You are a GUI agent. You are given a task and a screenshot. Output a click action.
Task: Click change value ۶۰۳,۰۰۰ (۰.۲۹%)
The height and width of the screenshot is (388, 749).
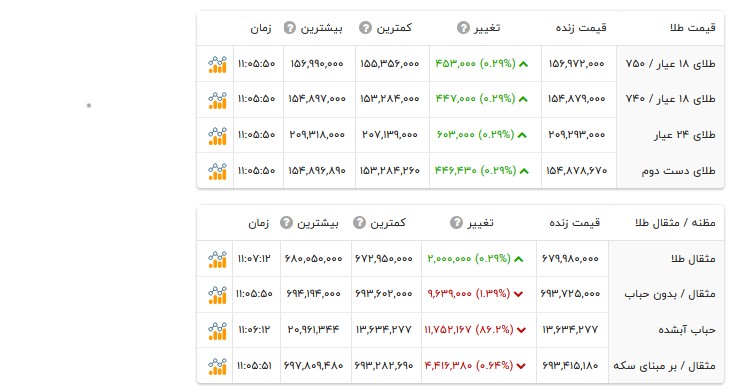click(475, 135)
